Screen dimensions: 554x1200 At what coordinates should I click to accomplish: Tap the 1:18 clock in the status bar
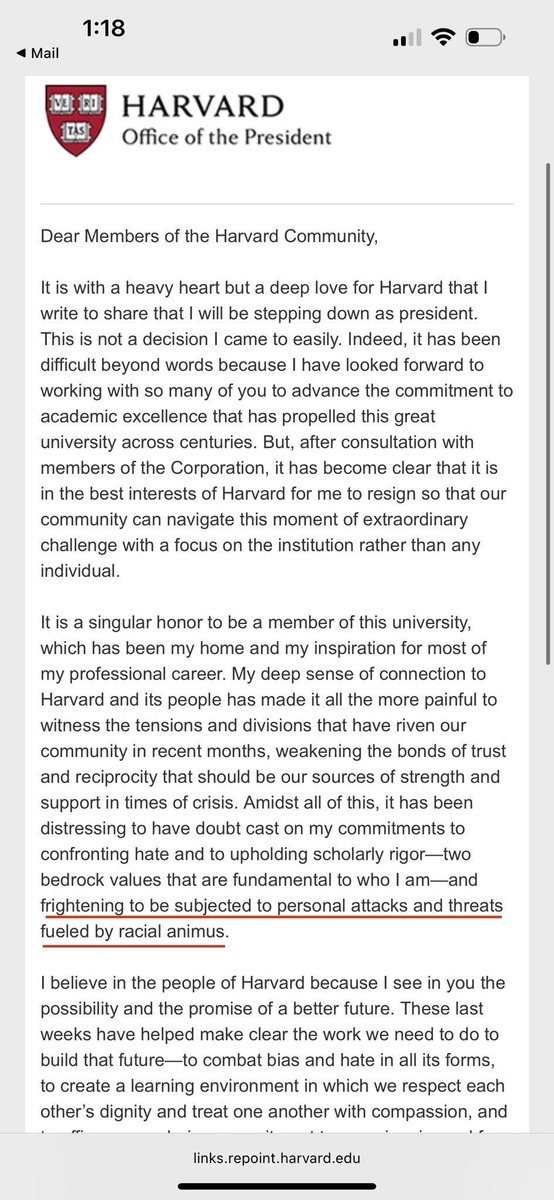(x=104, y=28)
